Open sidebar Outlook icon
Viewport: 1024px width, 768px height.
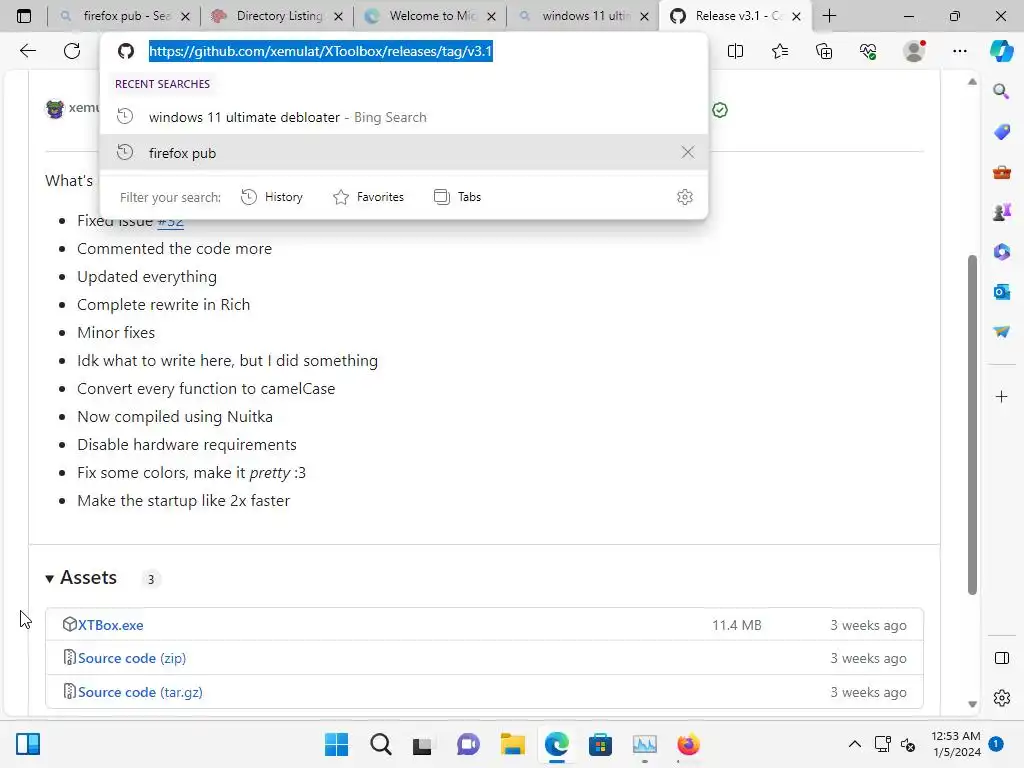coord(1001,292)
